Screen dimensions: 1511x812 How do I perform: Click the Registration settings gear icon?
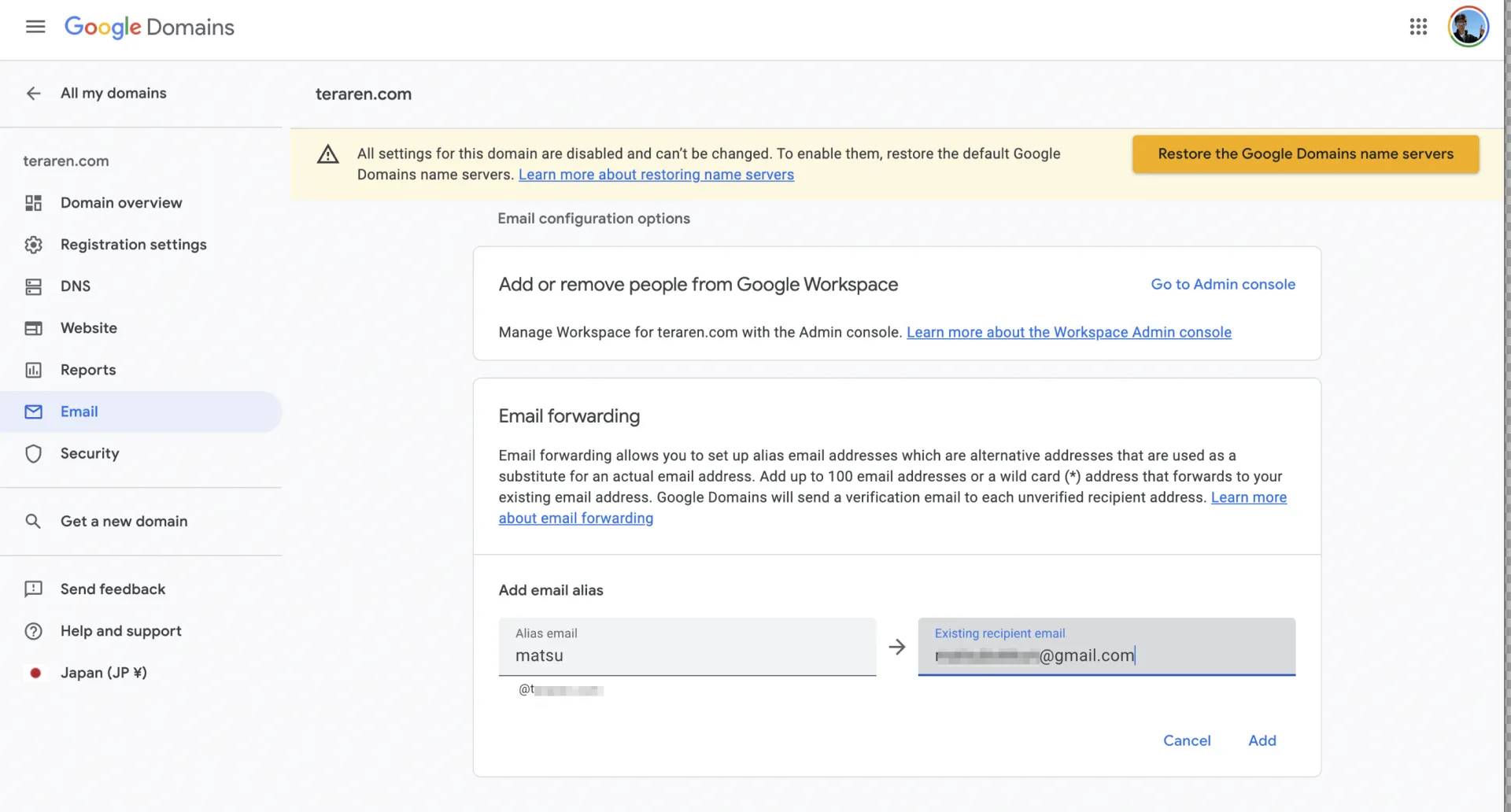tap(33, 245)
